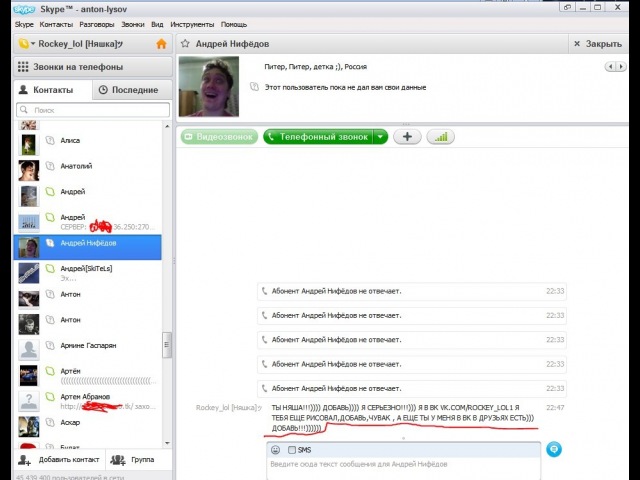This screenshot has height=480, width=640.
Task: Click the Rockey_lol sender name in chat
Action: tap(229, 407)
